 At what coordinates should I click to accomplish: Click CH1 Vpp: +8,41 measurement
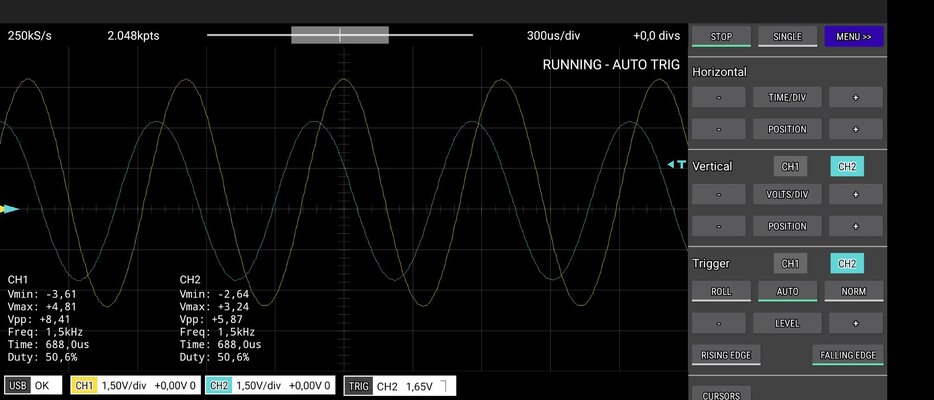point(39,319)
